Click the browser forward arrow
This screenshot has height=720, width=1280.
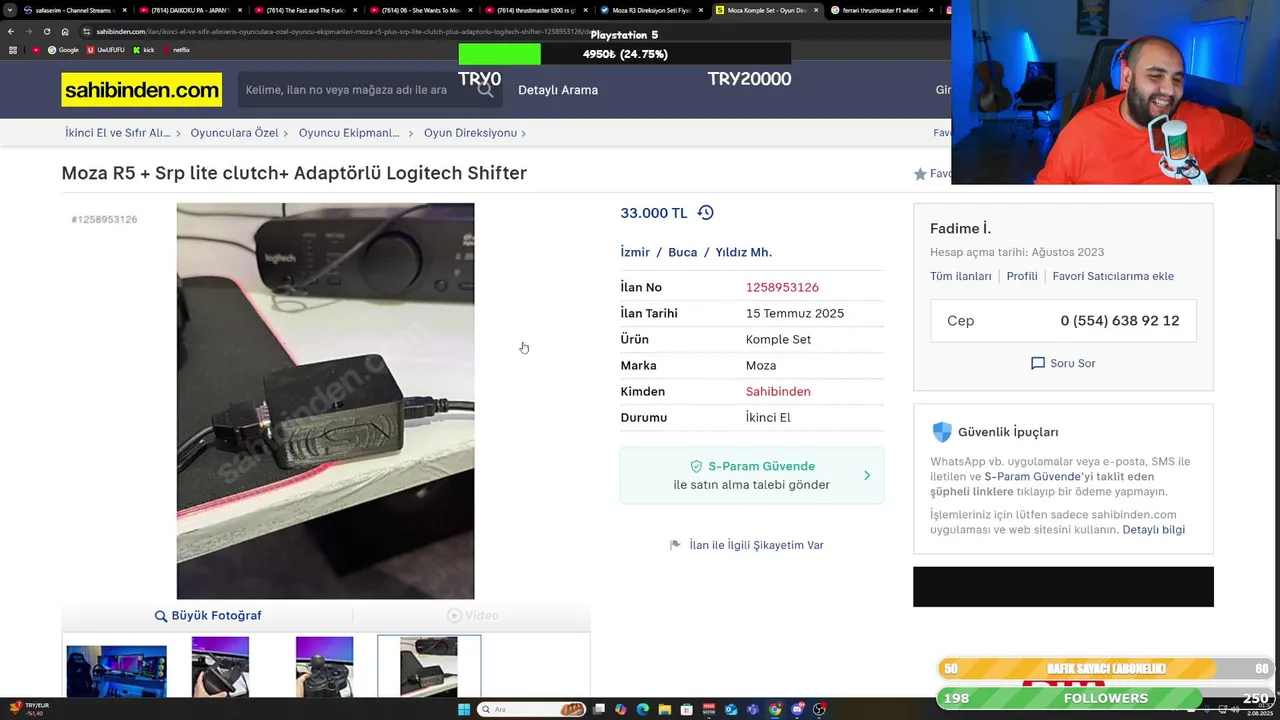[x=28, y=31]
